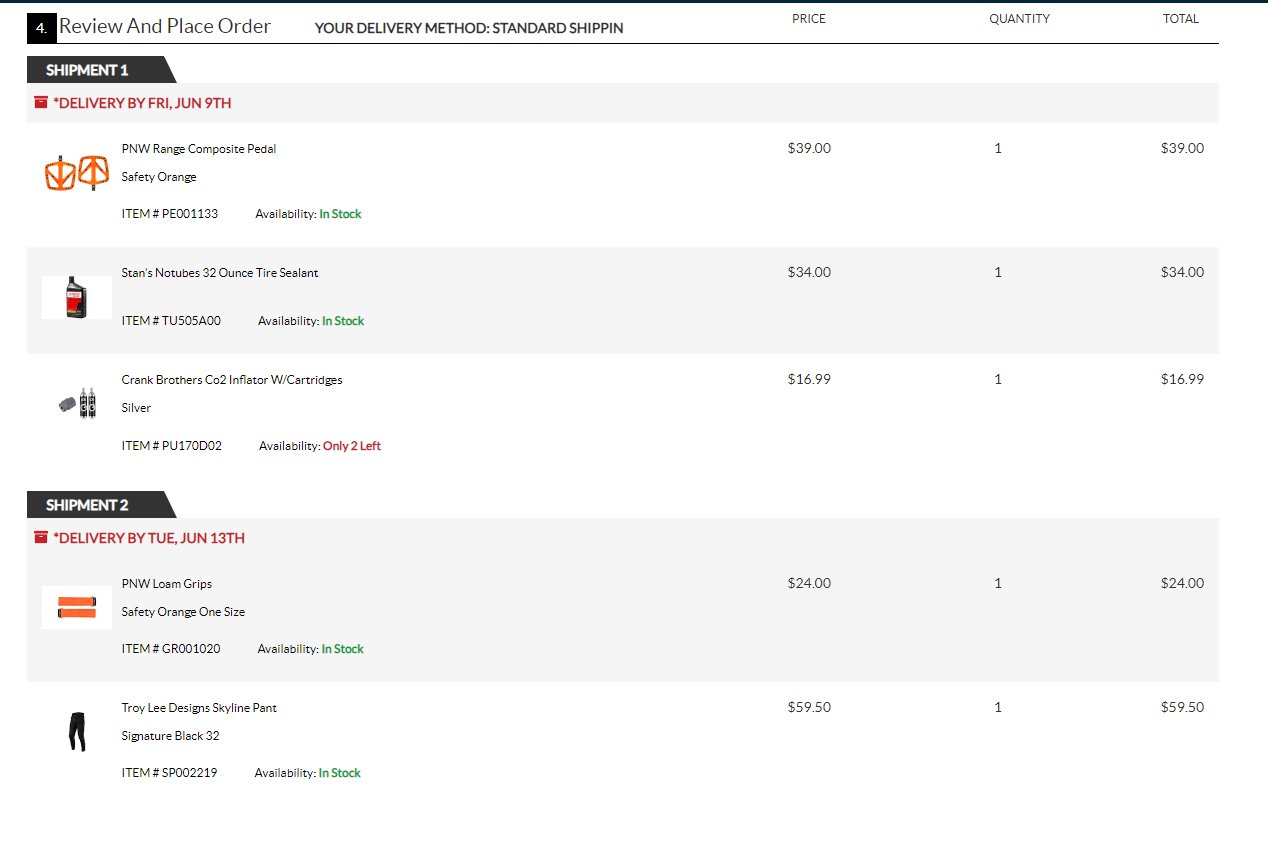1268x842 pixels.
Task: Click the Safety Orange pedal color text
Action: click(x=159, y=177)
